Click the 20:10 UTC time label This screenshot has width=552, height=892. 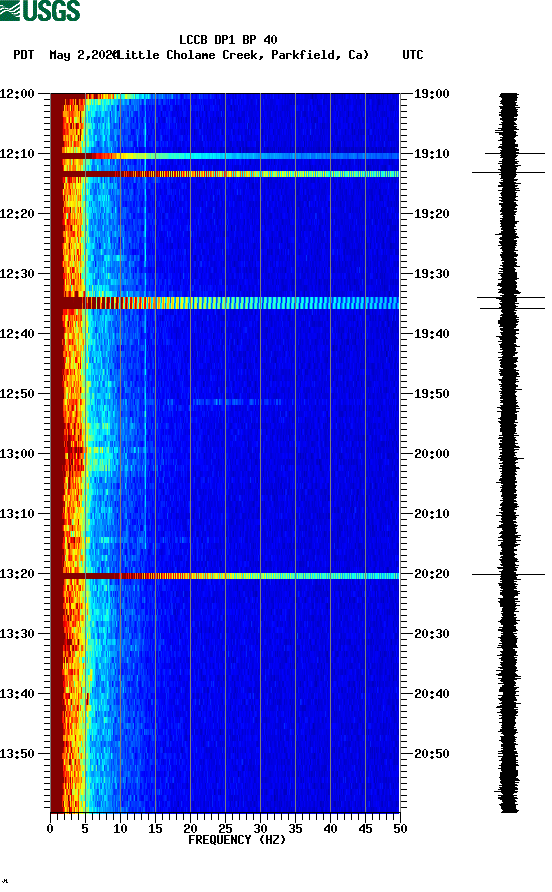(x=431, y=514)
